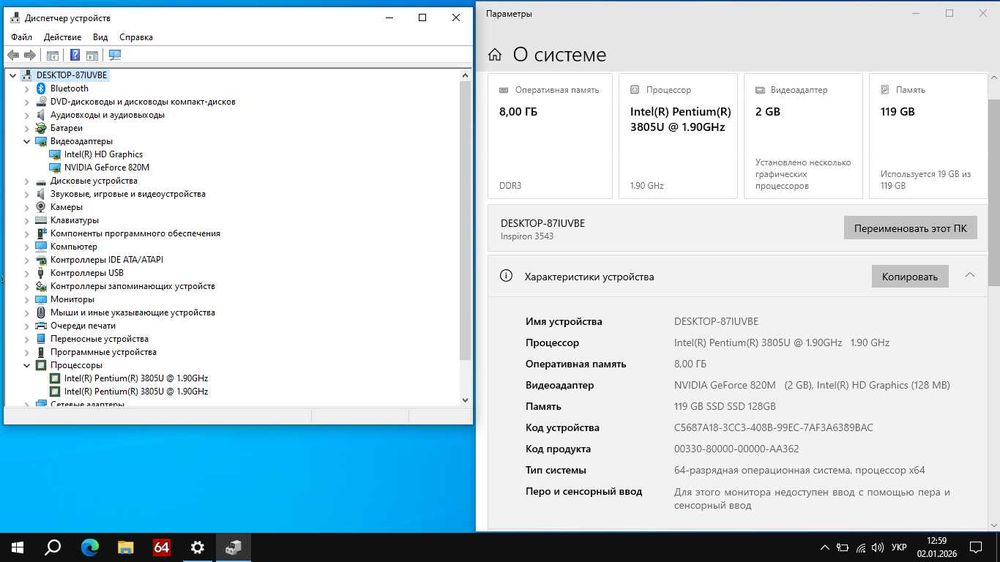Click Inspiron 3543 model text
The height and width of the screenshot is (562, 1000).
point(527,237)
